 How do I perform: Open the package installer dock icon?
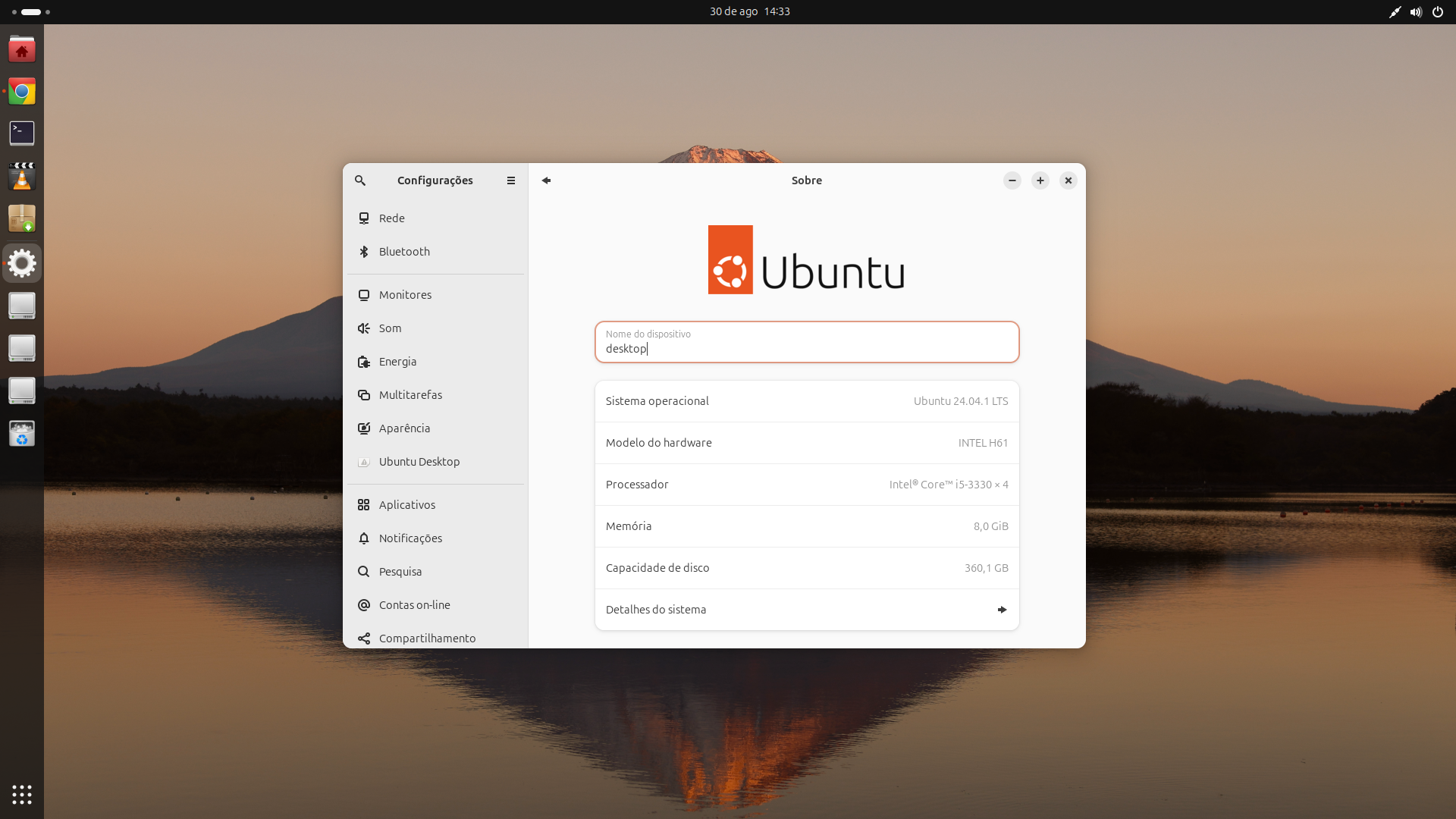click(22, 219)
